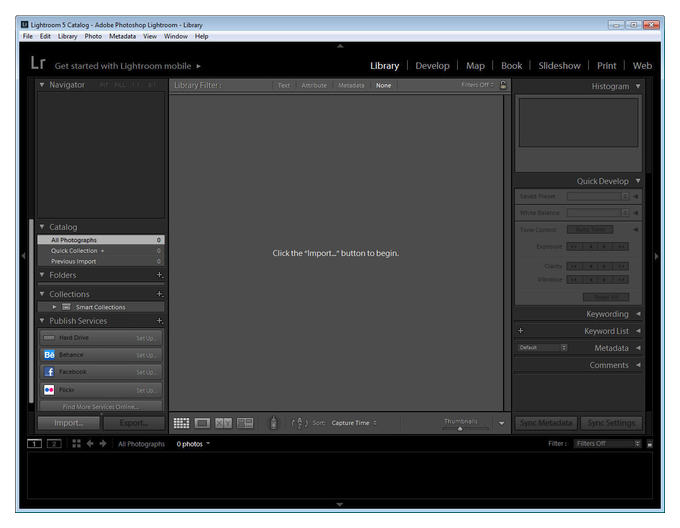Switch to the Slideshow module
This screenshot has width=680, height=528.
click(x=559, y=66)
